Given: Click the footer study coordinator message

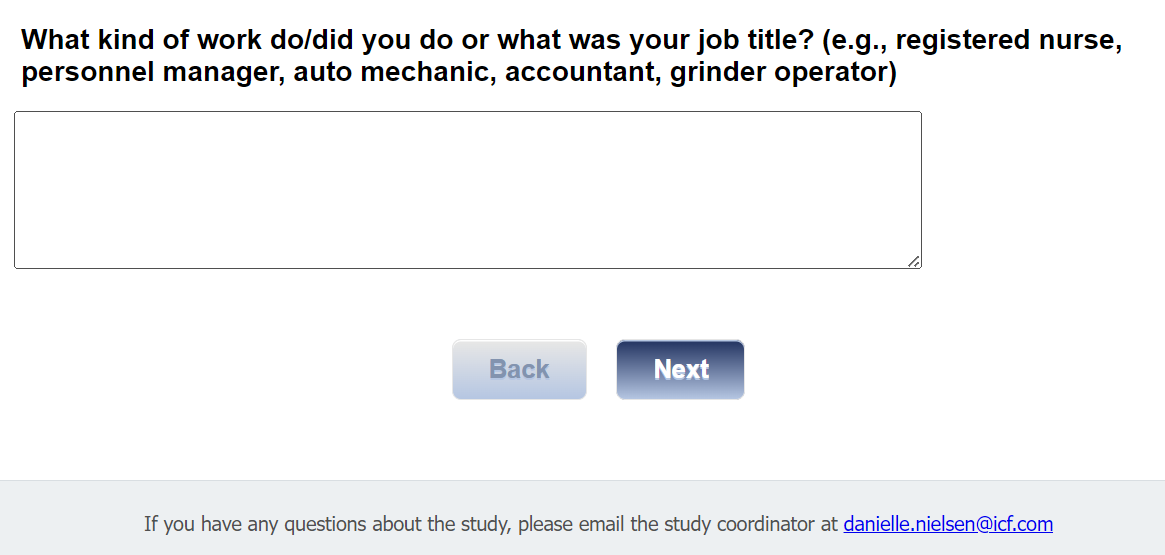Looking at the screenshot, I should point(492,524).
